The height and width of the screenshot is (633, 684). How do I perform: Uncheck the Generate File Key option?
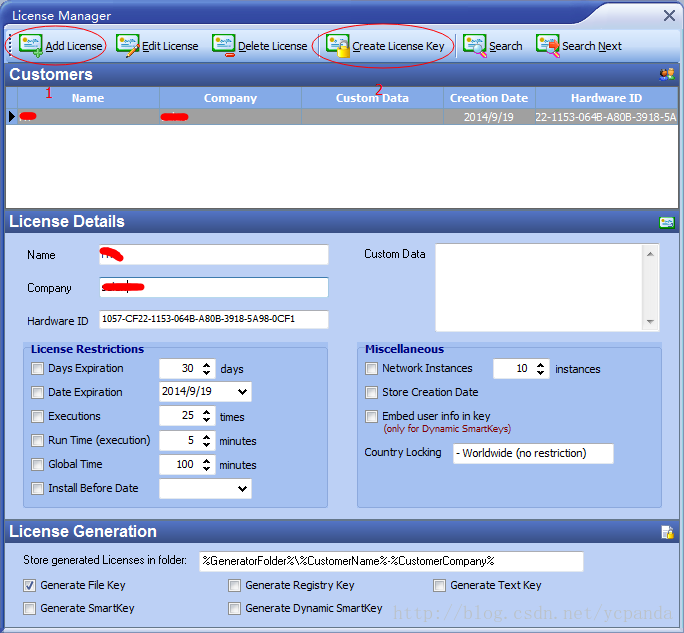coord(29,585)
